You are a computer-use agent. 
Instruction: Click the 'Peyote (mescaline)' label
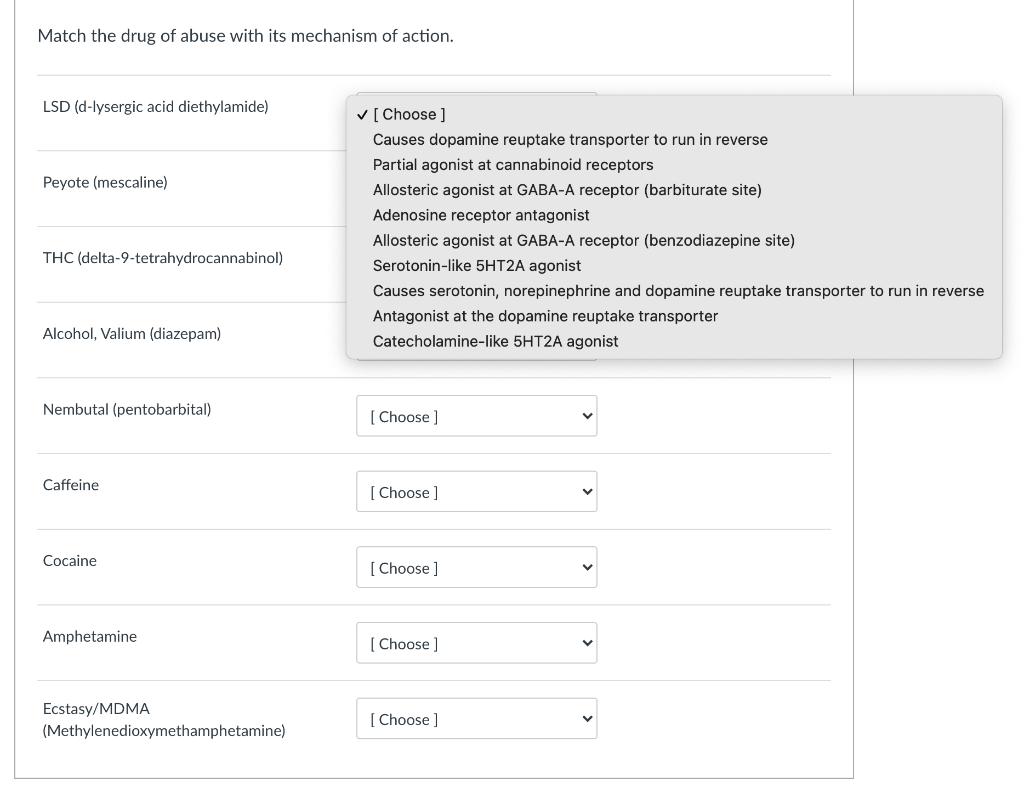click(x=105, y=182)
